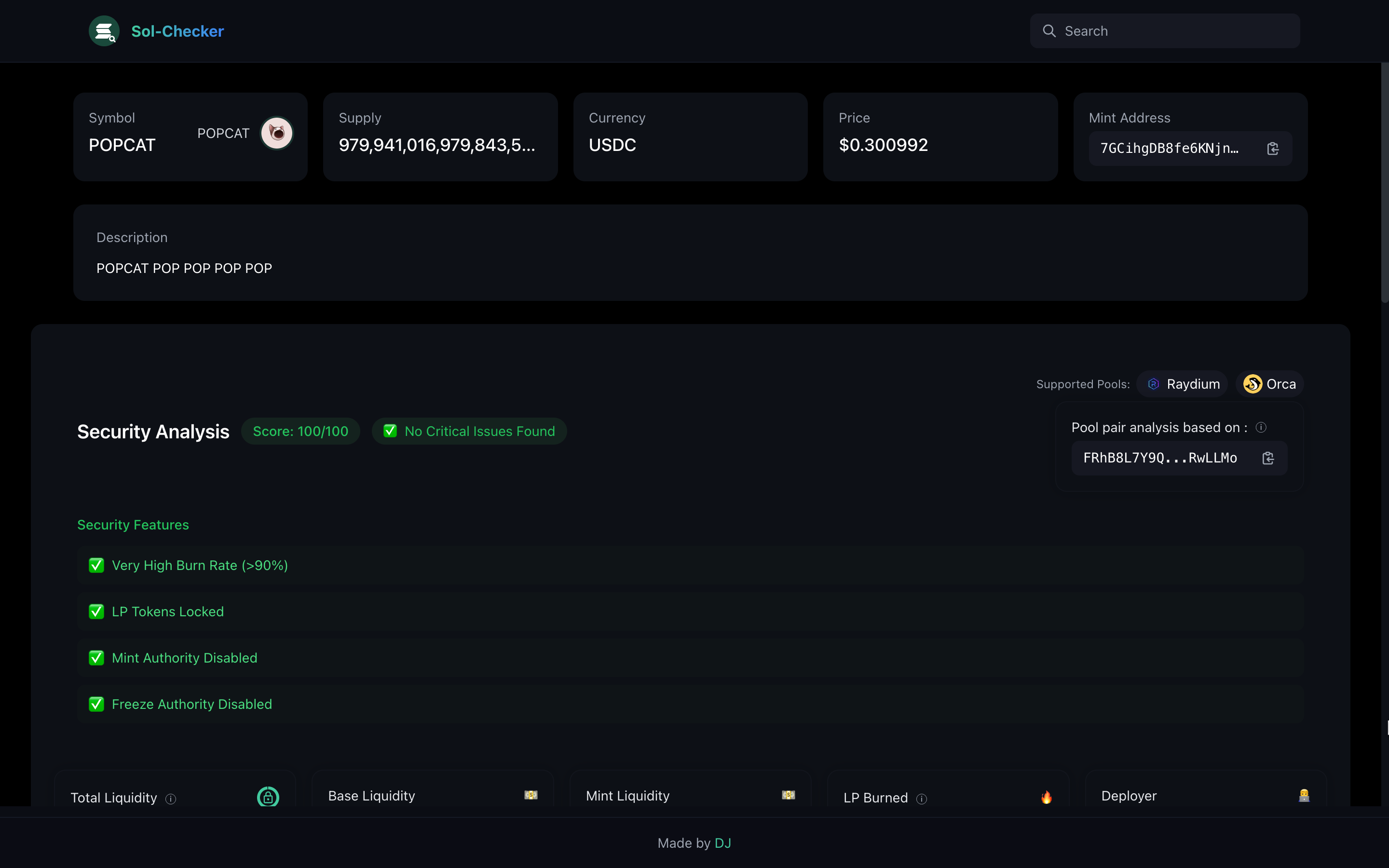Copy the mint address via clipboard icon

pyautogui.click(x=1272, y=149)
